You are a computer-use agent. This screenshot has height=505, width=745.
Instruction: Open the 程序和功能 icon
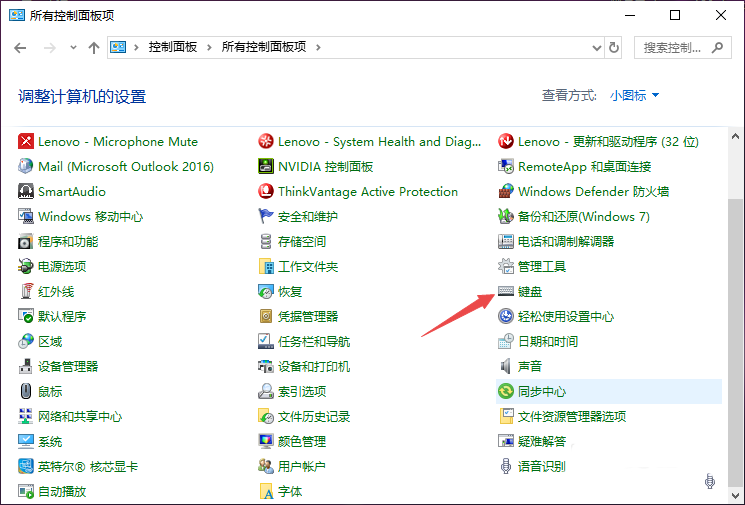(26, 241)
